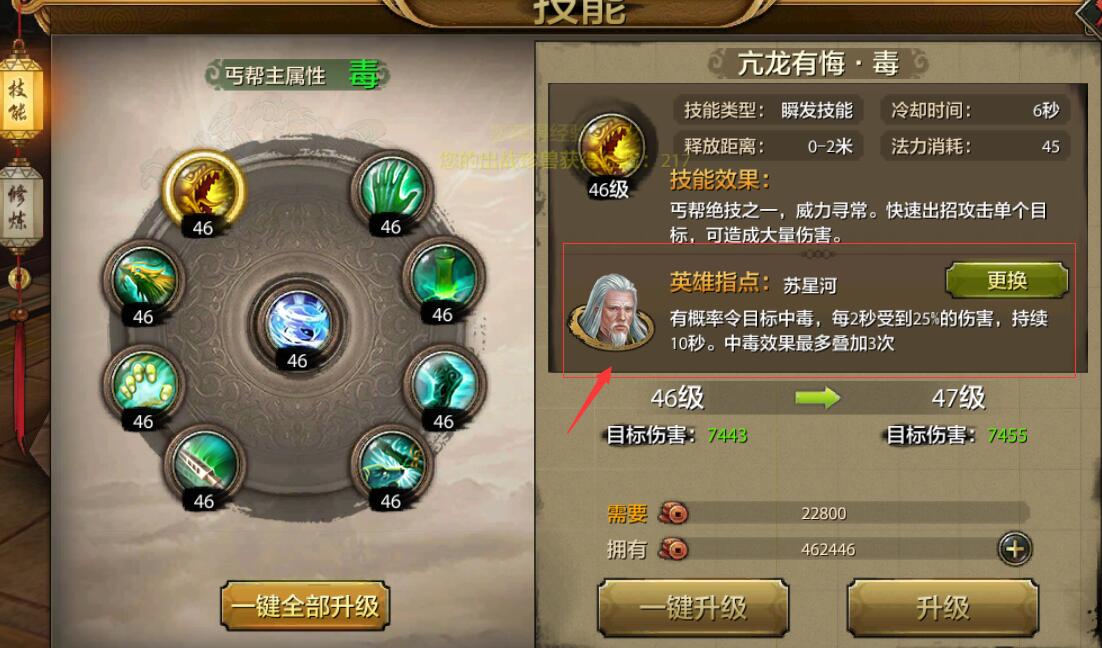
Task: Click the green level-up arrow between 46级 and 47级
Action: 817,398
